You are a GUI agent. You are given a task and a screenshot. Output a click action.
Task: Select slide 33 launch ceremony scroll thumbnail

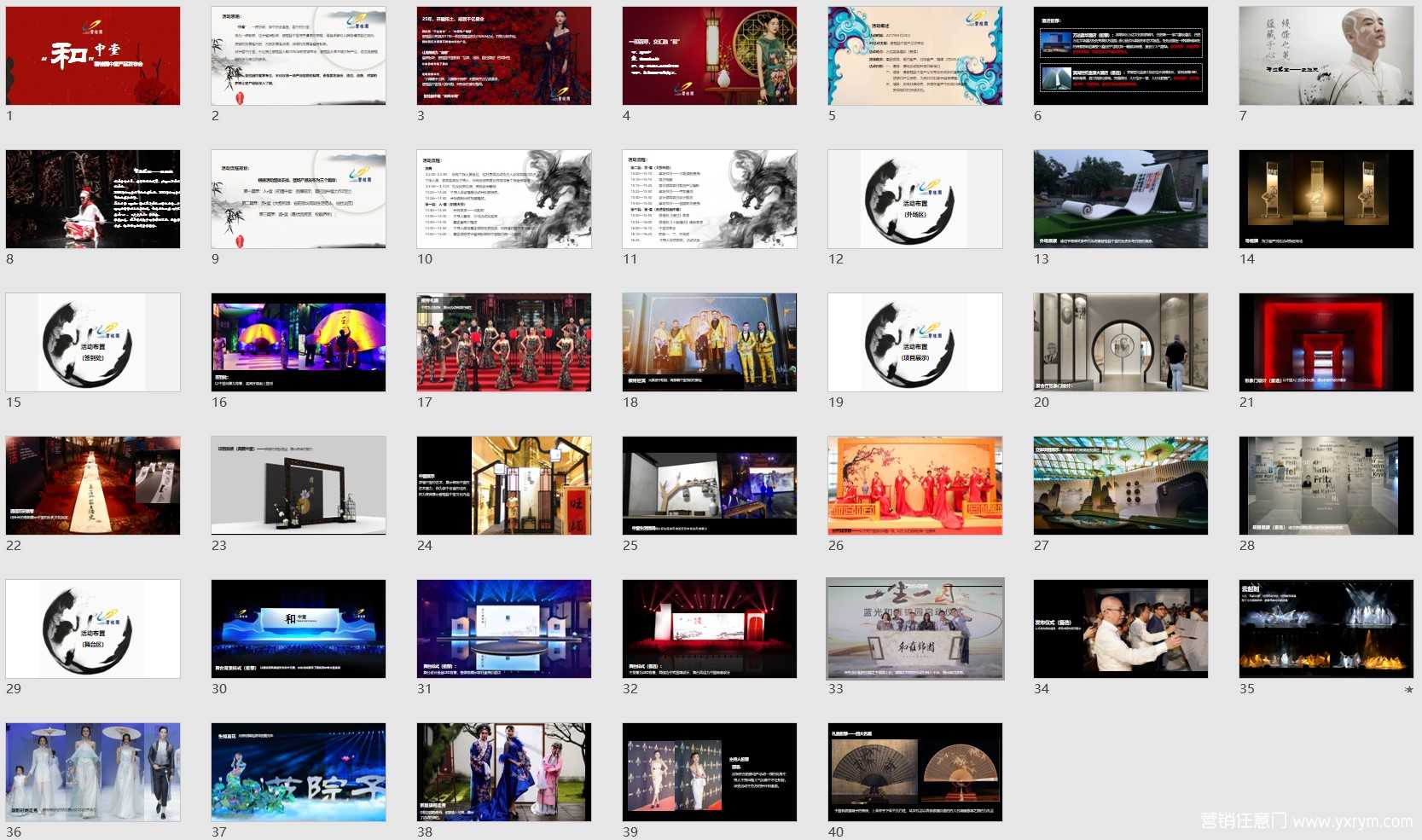tap(915, 629)
